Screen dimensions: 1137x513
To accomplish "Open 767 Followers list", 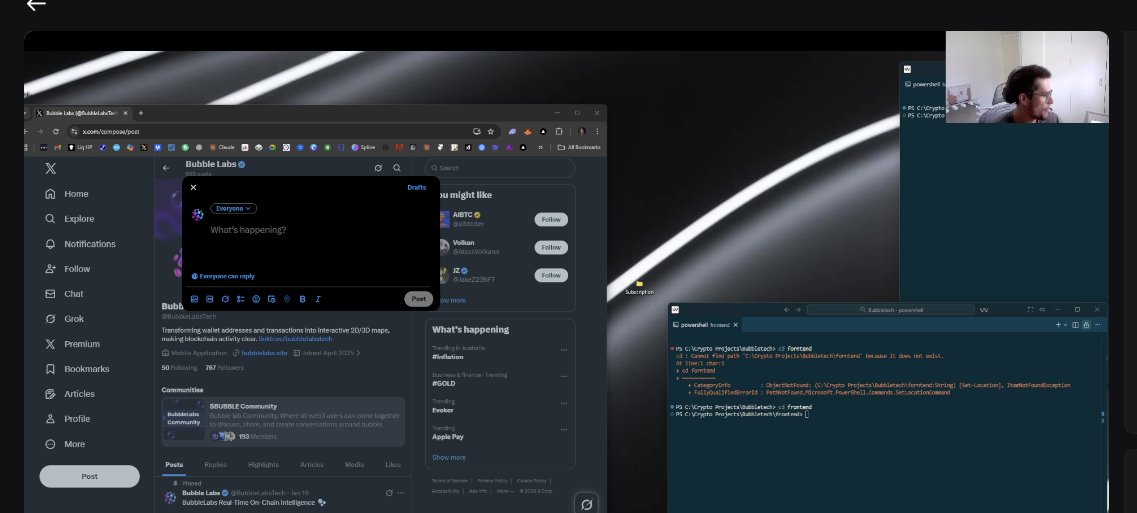I will click(224, 368).
